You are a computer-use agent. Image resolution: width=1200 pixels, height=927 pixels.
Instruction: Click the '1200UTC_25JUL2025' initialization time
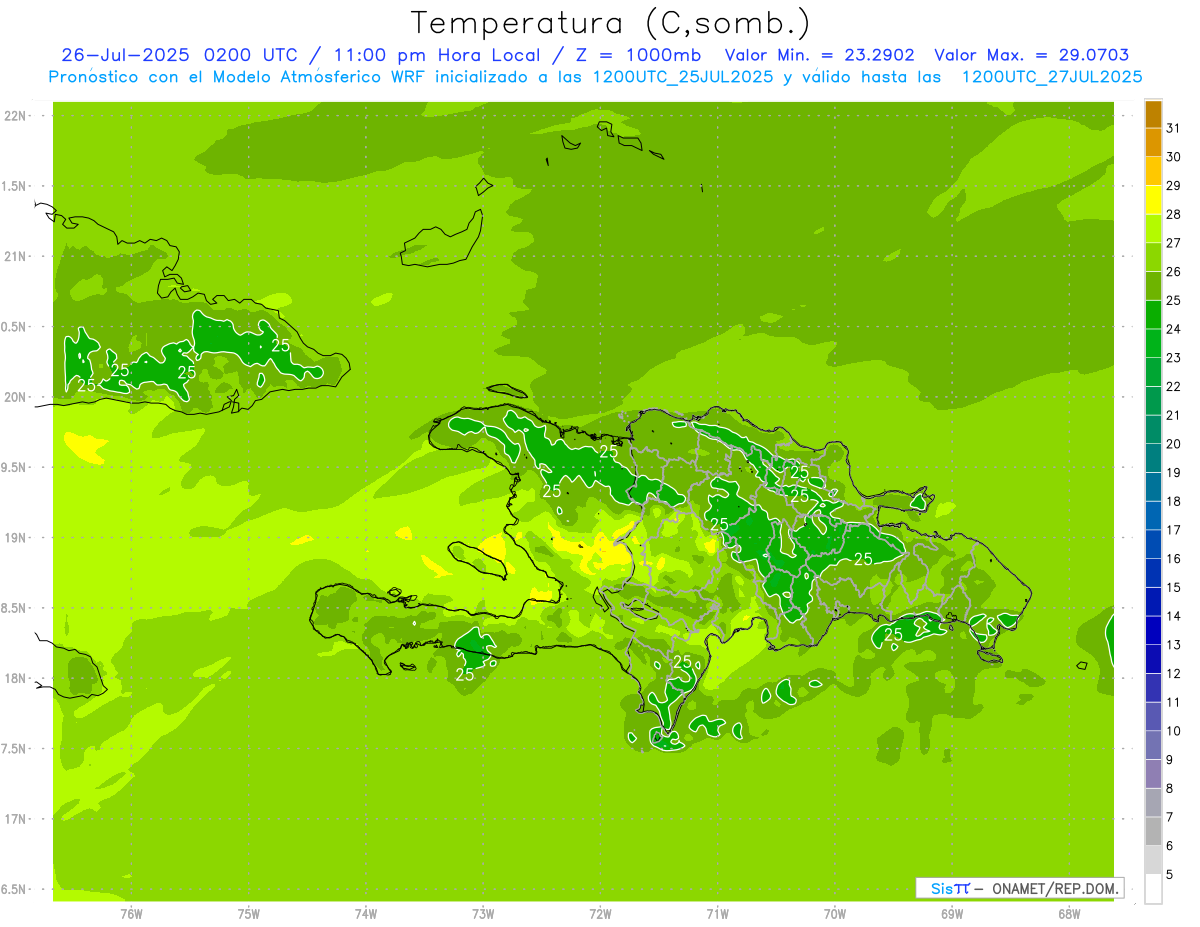pyautogui.click(x=684, y=77)
